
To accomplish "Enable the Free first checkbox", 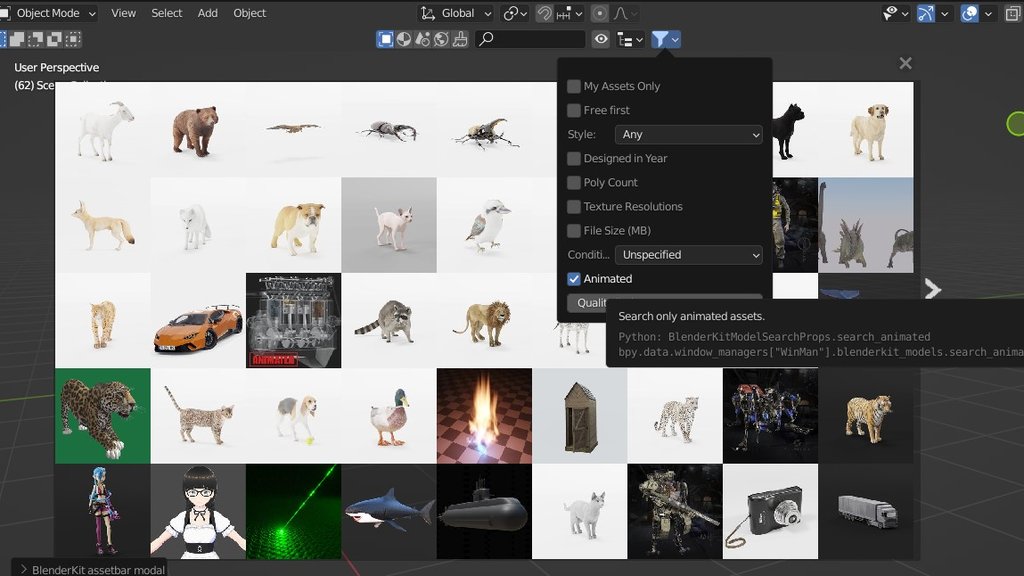I will 573,110.
